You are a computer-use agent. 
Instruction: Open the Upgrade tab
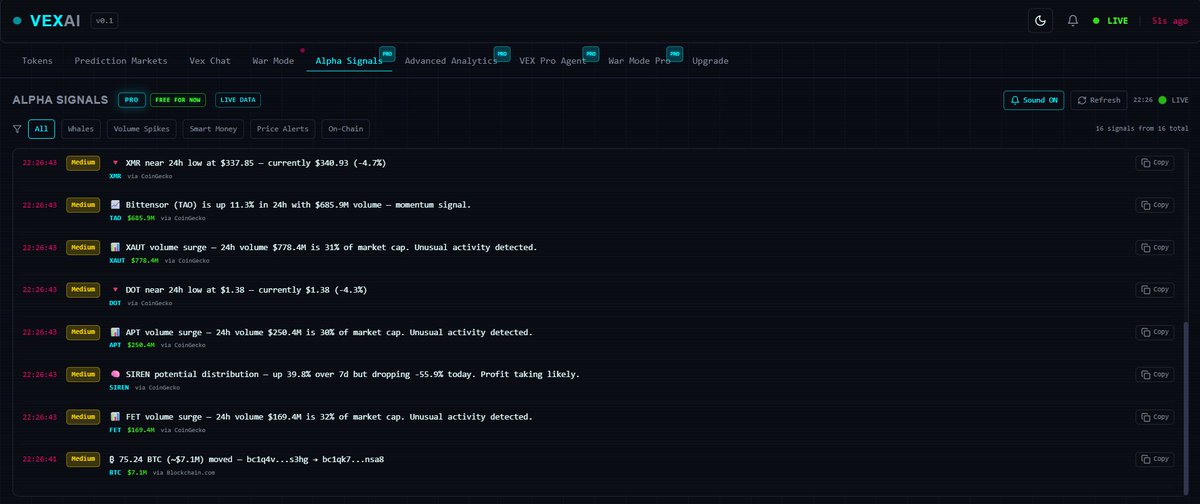(710, 61)
